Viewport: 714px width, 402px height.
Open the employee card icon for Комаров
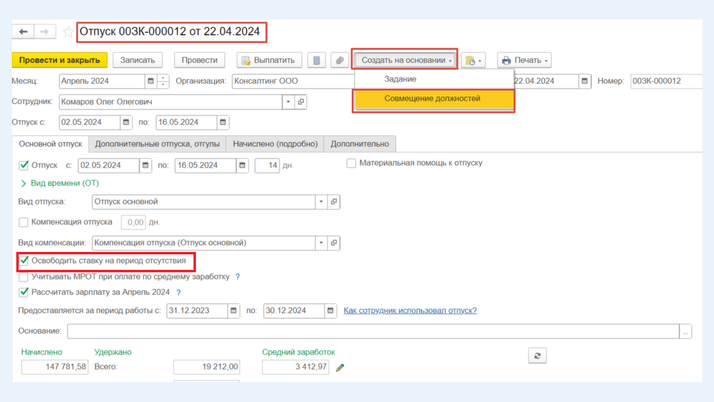301,102
